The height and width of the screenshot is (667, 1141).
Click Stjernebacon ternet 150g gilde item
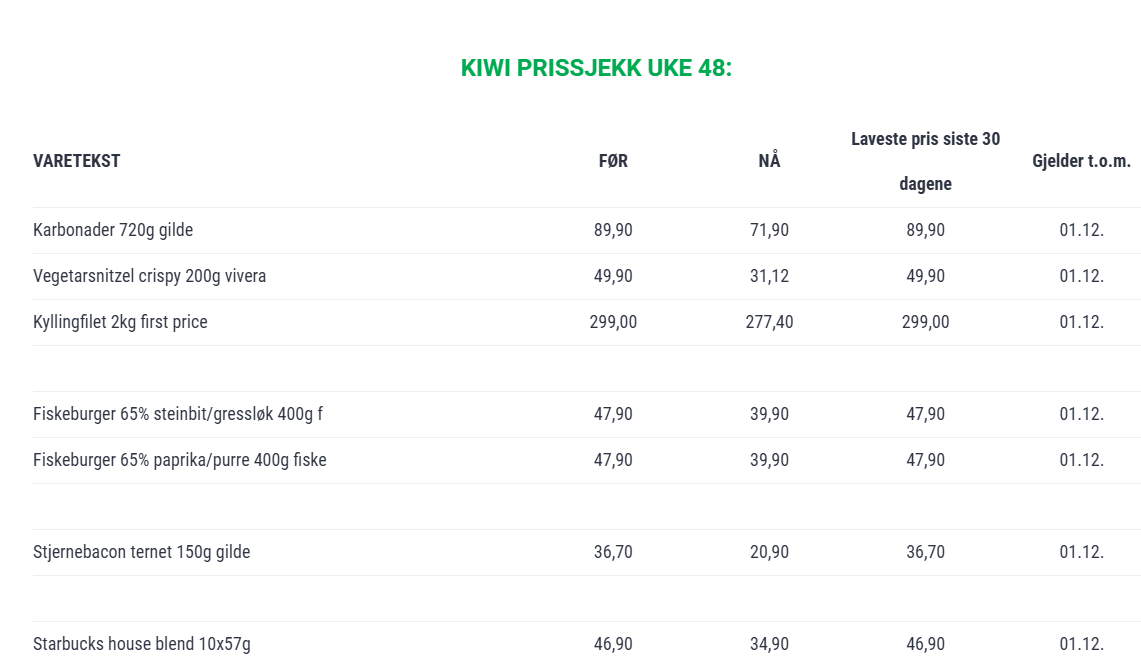[141, 551]
